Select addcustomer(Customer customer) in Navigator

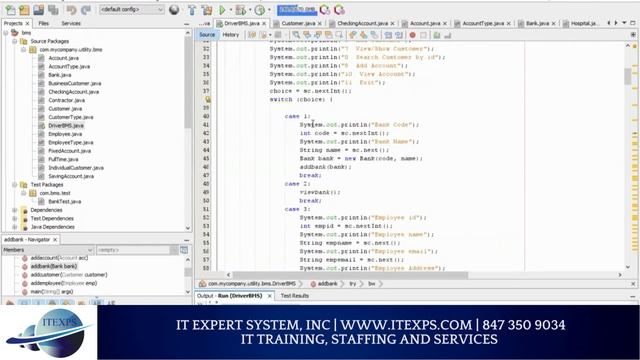[69, 275]
